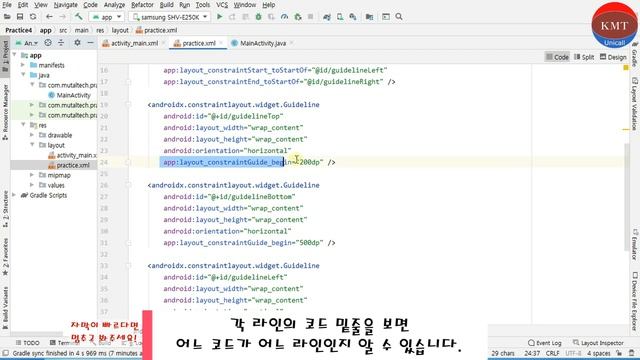Click CRLF line separator in status bar
Screen dimensions: 640x360
click(552, 353)
